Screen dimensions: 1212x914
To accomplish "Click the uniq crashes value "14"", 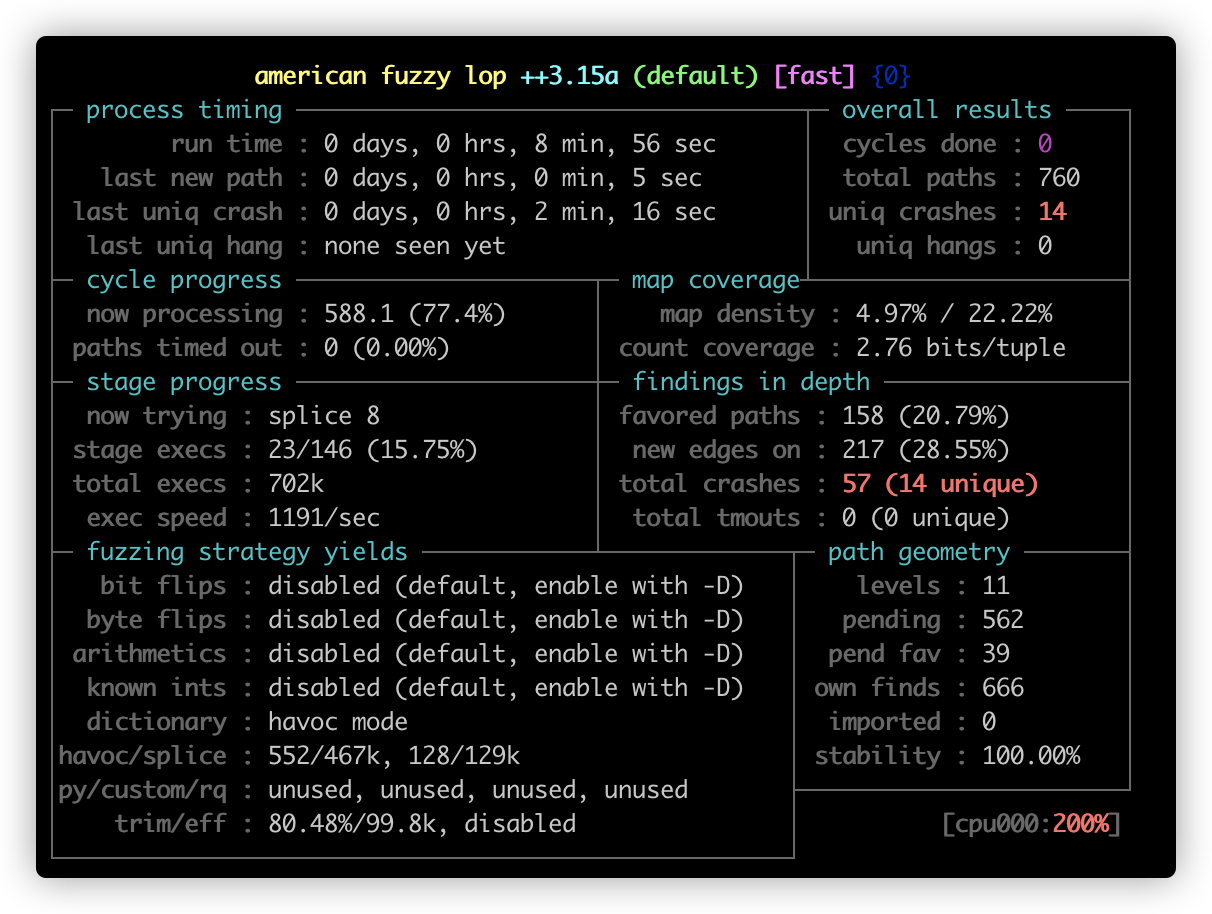I will [x=1052, y=212].
